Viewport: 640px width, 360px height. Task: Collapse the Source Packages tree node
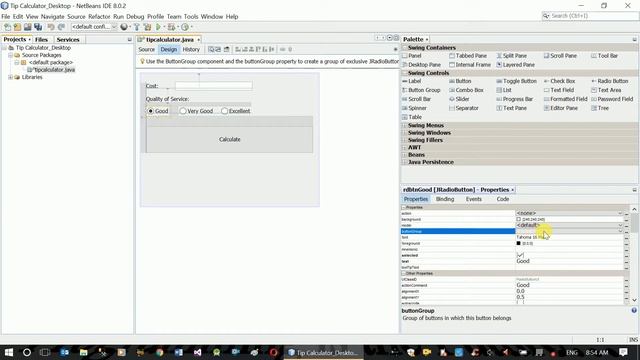(x=10, y=55)
